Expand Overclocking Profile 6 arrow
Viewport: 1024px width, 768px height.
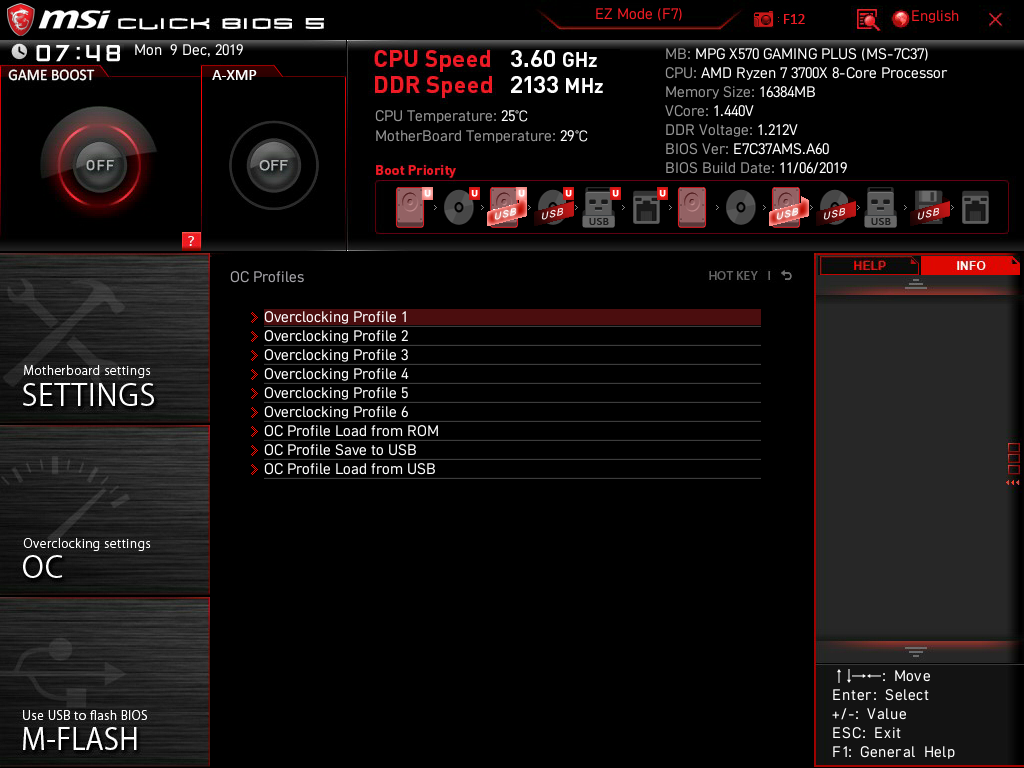click(x=255, y=412)
